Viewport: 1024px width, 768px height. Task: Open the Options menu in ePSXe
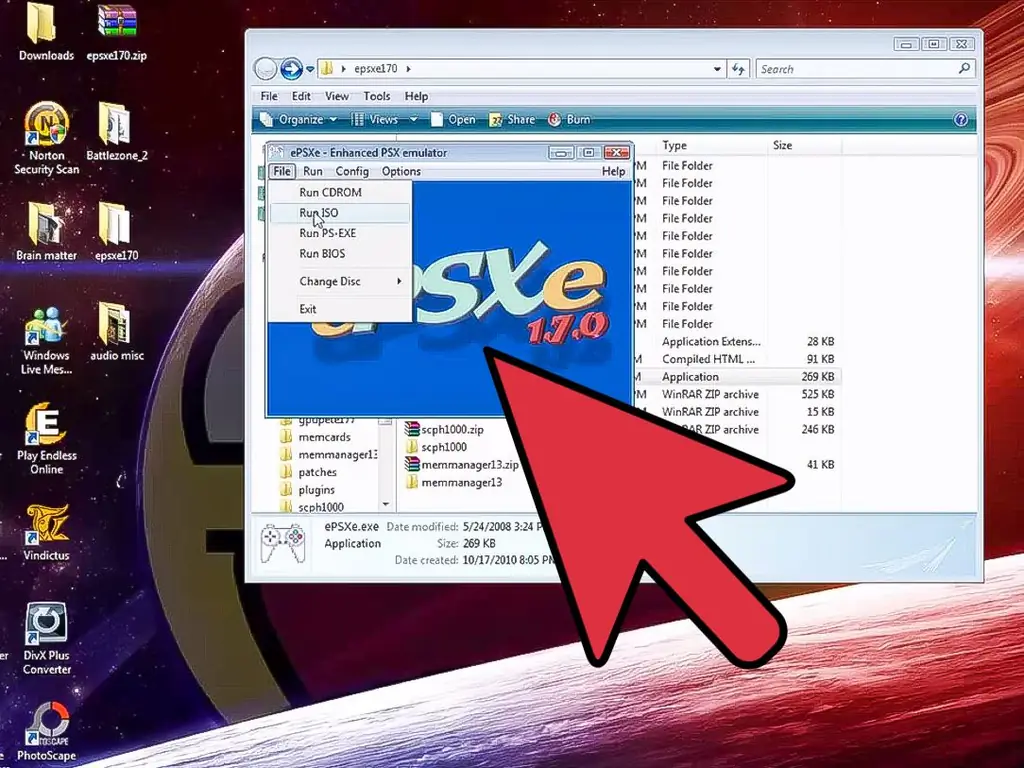[x=401, y=171]
